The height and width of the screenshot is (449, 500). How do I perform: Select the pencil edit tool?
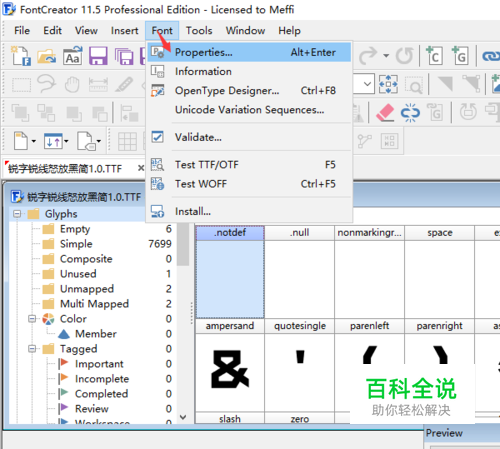(124, 84)
